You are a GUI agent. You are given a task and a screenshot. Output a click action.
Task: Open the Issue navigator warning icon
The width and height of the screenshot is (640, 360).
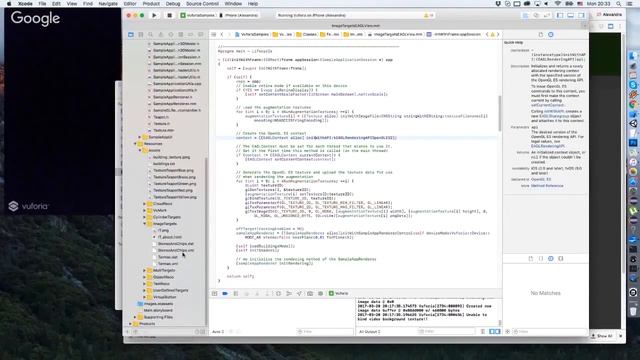161,35
